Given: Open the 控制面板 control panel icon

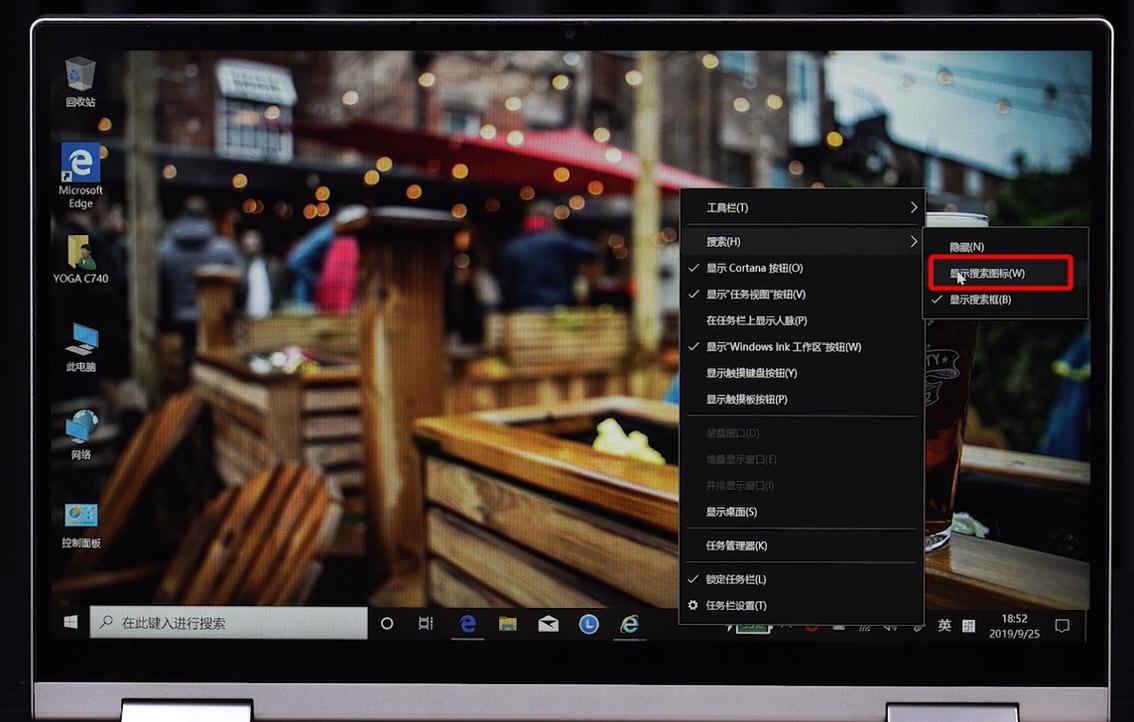Looking at the screenshot, I should (80, 518).
